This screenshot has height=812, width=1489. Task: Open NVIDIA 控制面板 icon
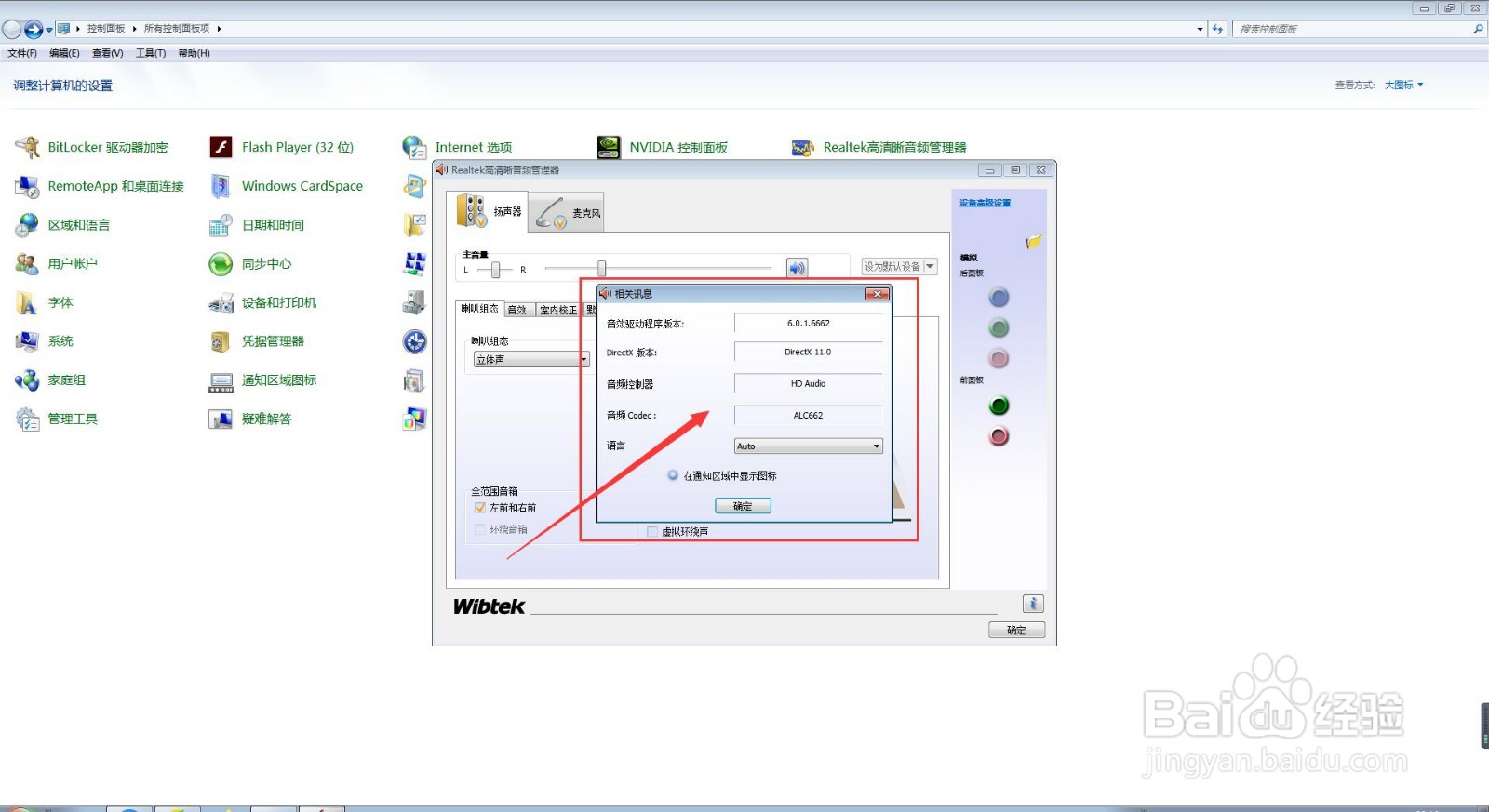pos(609,147)
